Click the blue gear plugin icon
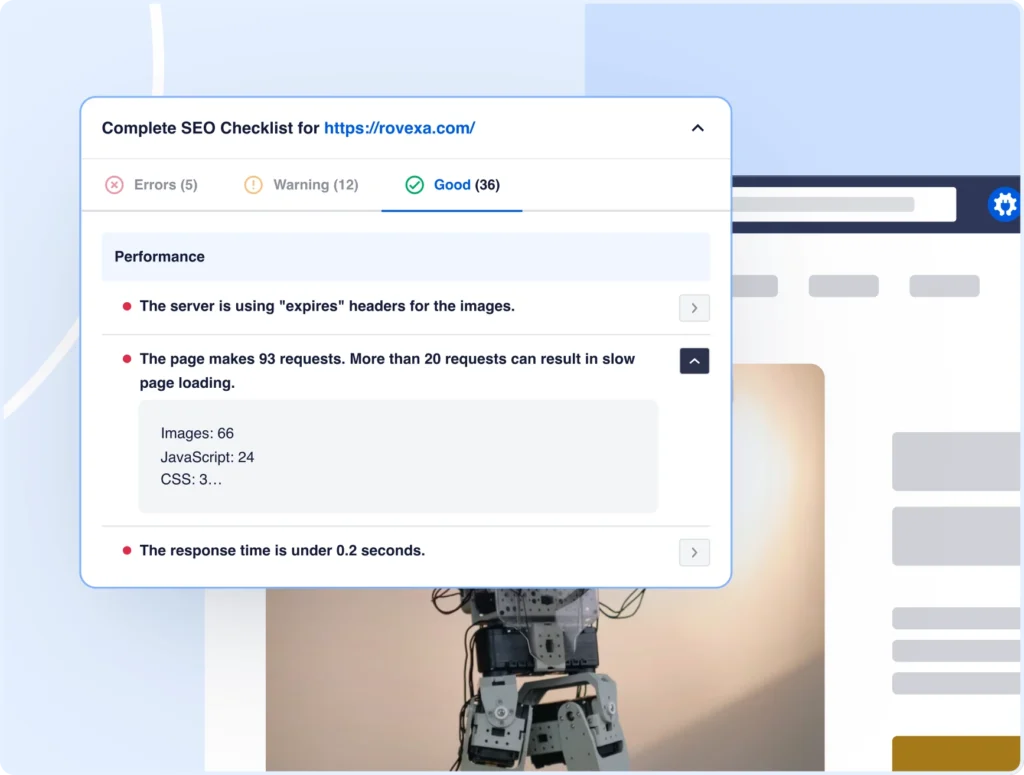 click(1004, 204)
